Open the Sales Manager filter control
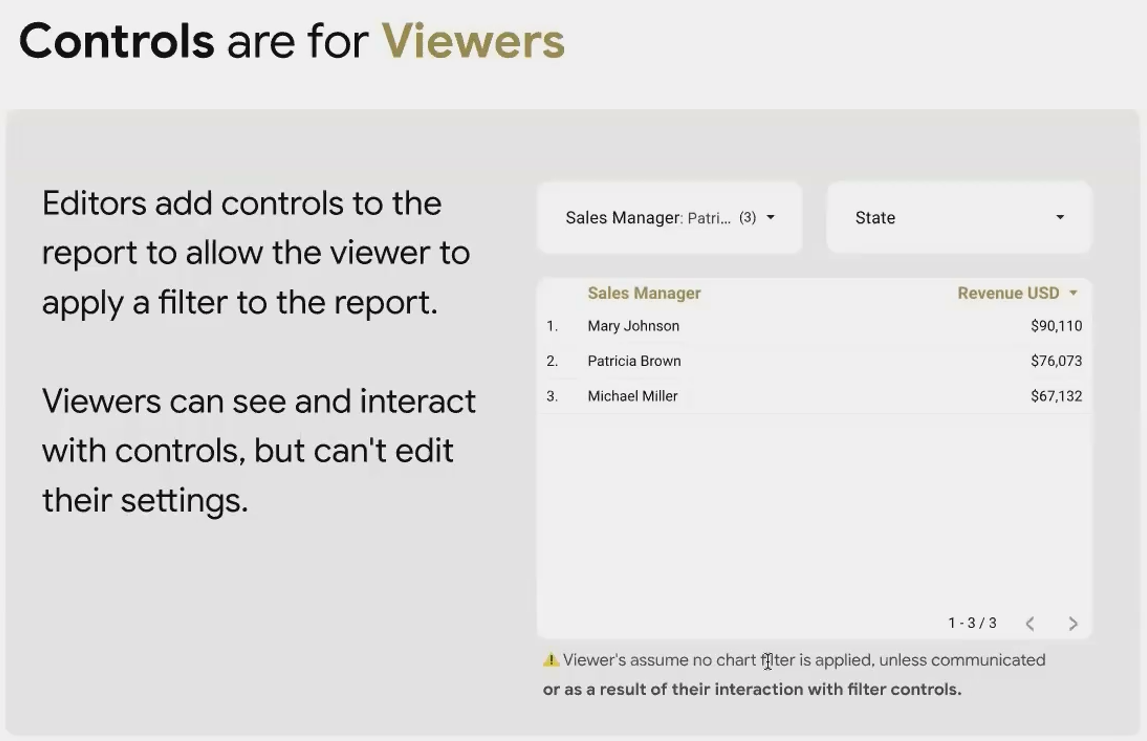 (670, 216)
